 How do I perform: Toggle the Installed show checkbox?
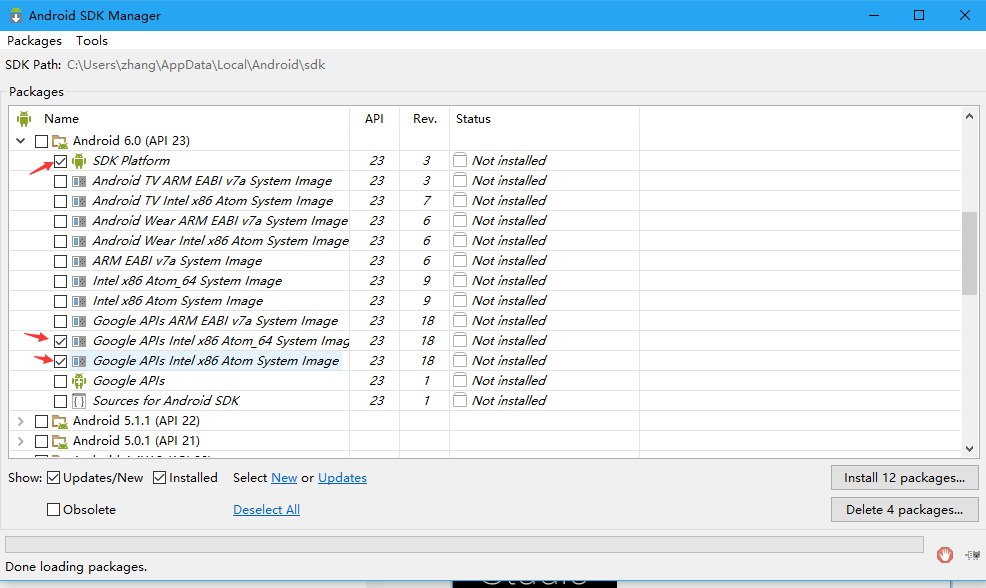[160, 478]
